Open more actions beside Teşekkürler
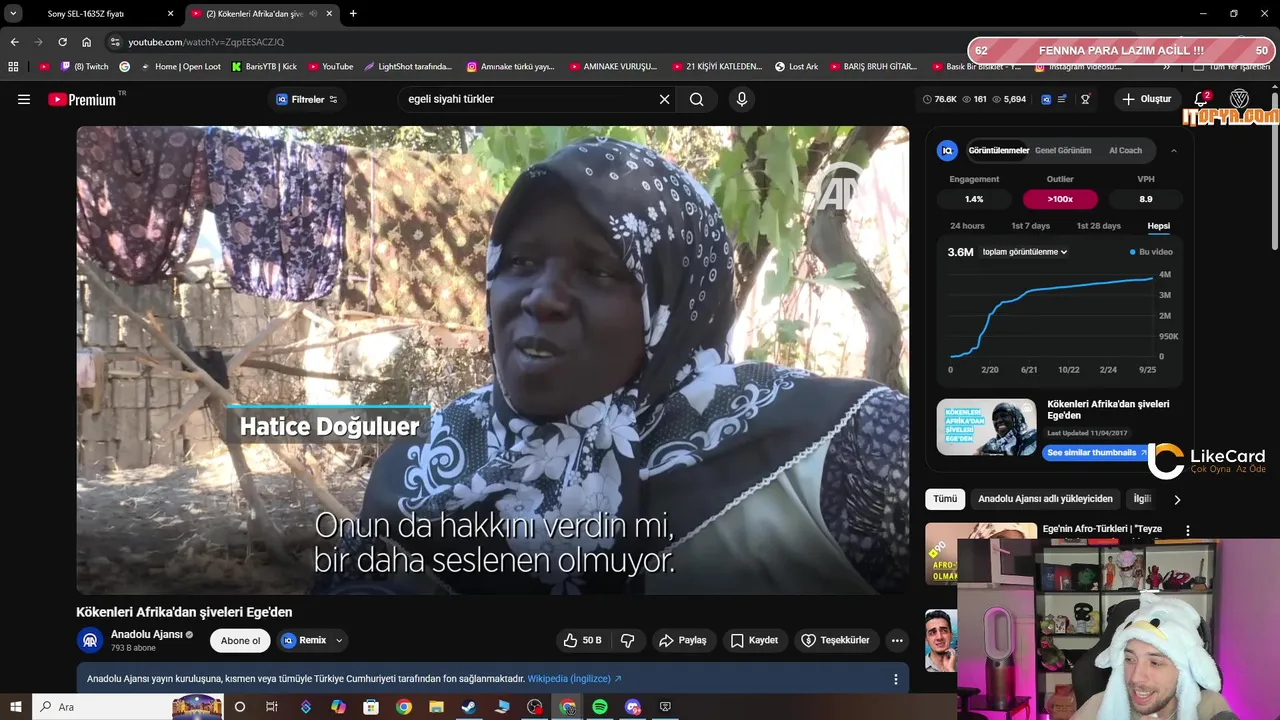1280x720 pixels. [x=897, y=640]
